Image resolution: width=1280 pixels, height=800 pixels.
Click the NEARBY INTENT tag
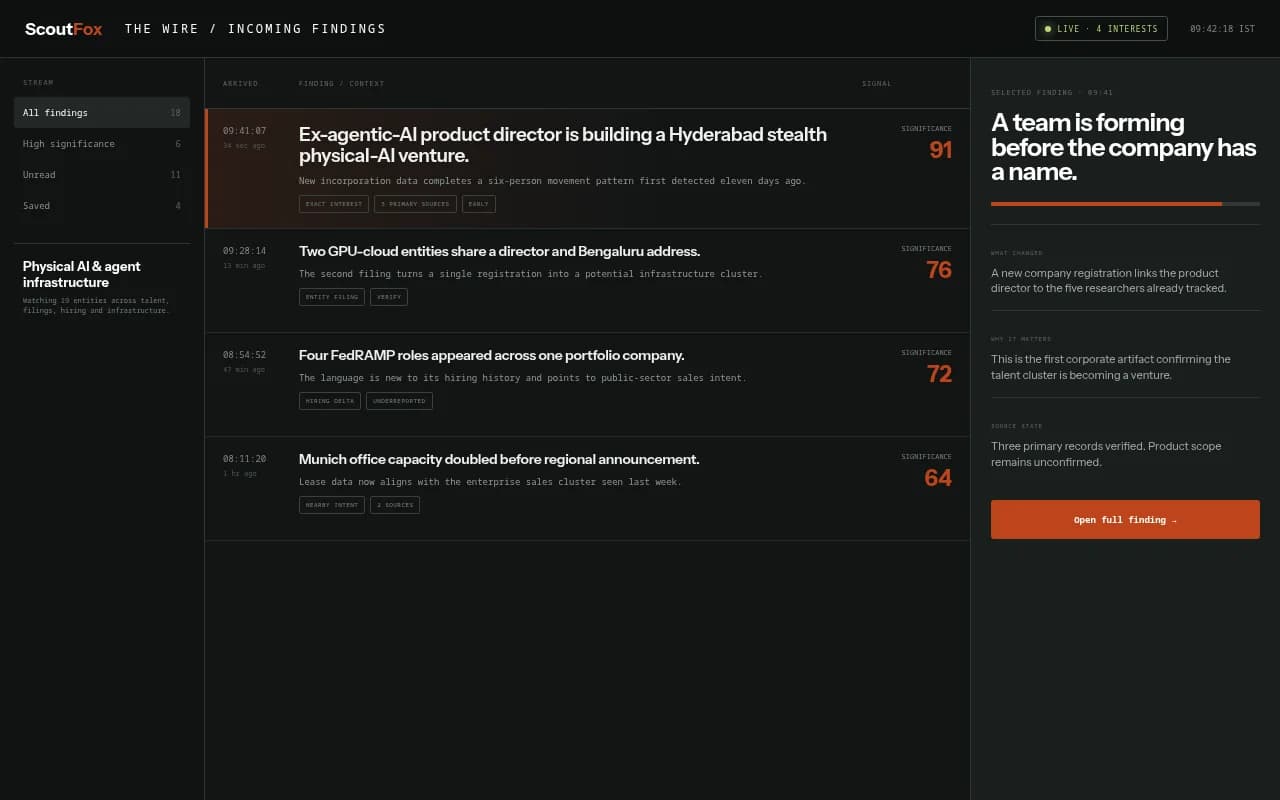point(332,505)
